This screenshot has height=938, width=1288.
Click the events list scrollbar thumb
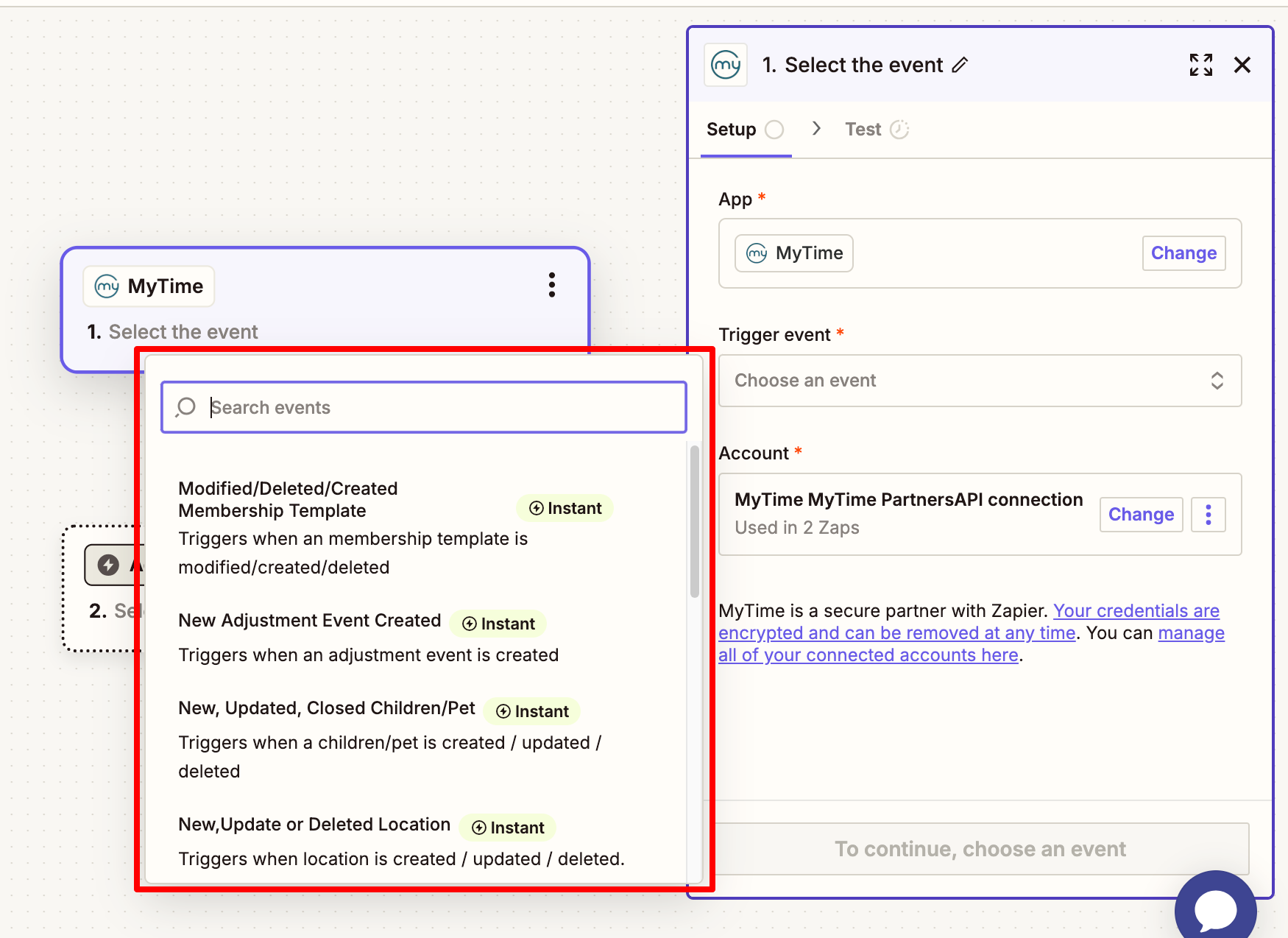coord(694,521)
